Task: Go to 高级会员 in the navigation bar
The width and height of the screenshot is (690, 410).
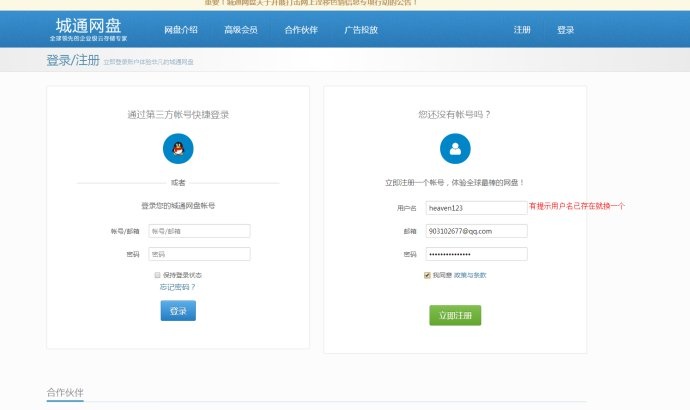Action: [x=241, y=30]
